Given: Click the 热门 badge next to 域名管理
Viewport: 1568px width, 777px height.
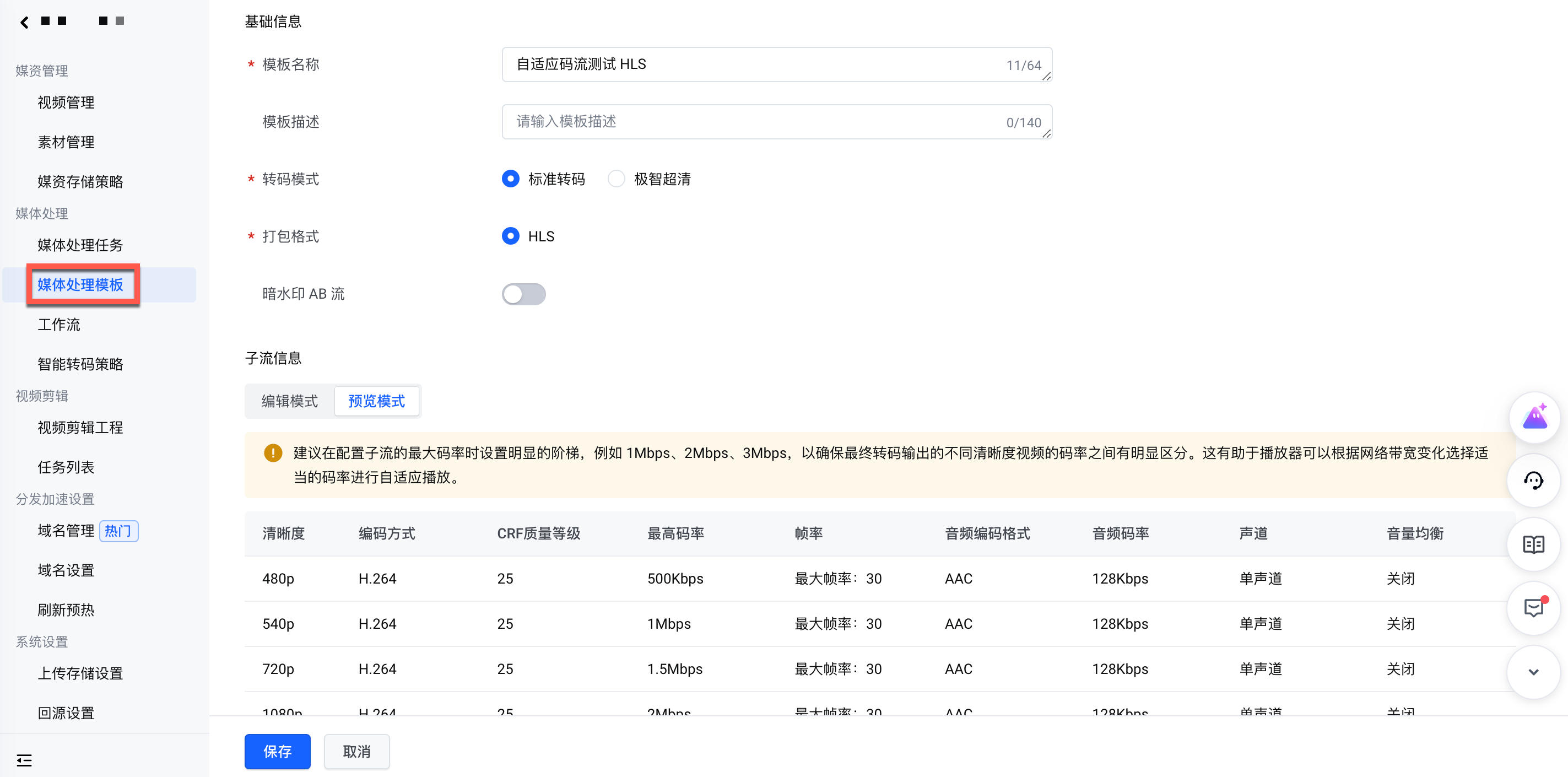Looking at the screenshot, I should click(118, 531).
